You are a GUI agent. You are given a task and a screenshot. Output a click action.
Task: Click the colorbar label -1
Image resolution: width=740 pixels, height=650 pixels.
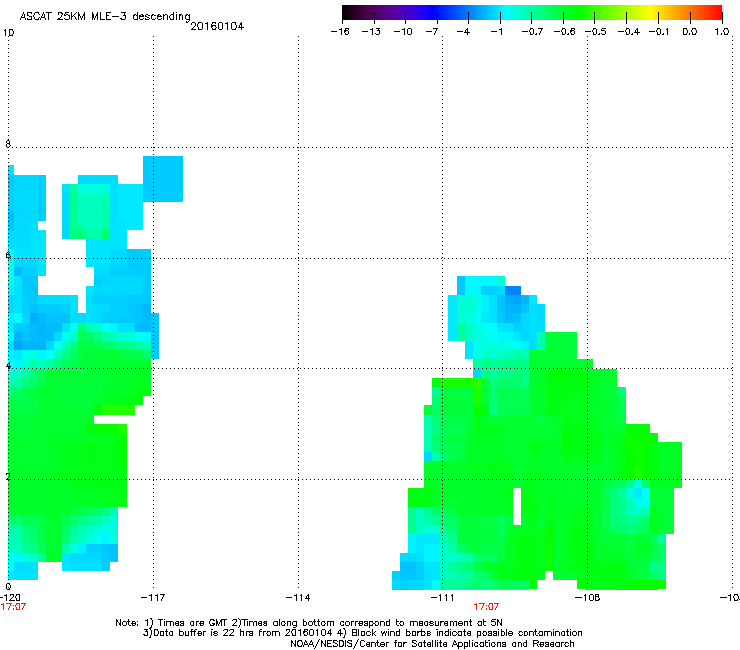(x=496, y=32)
